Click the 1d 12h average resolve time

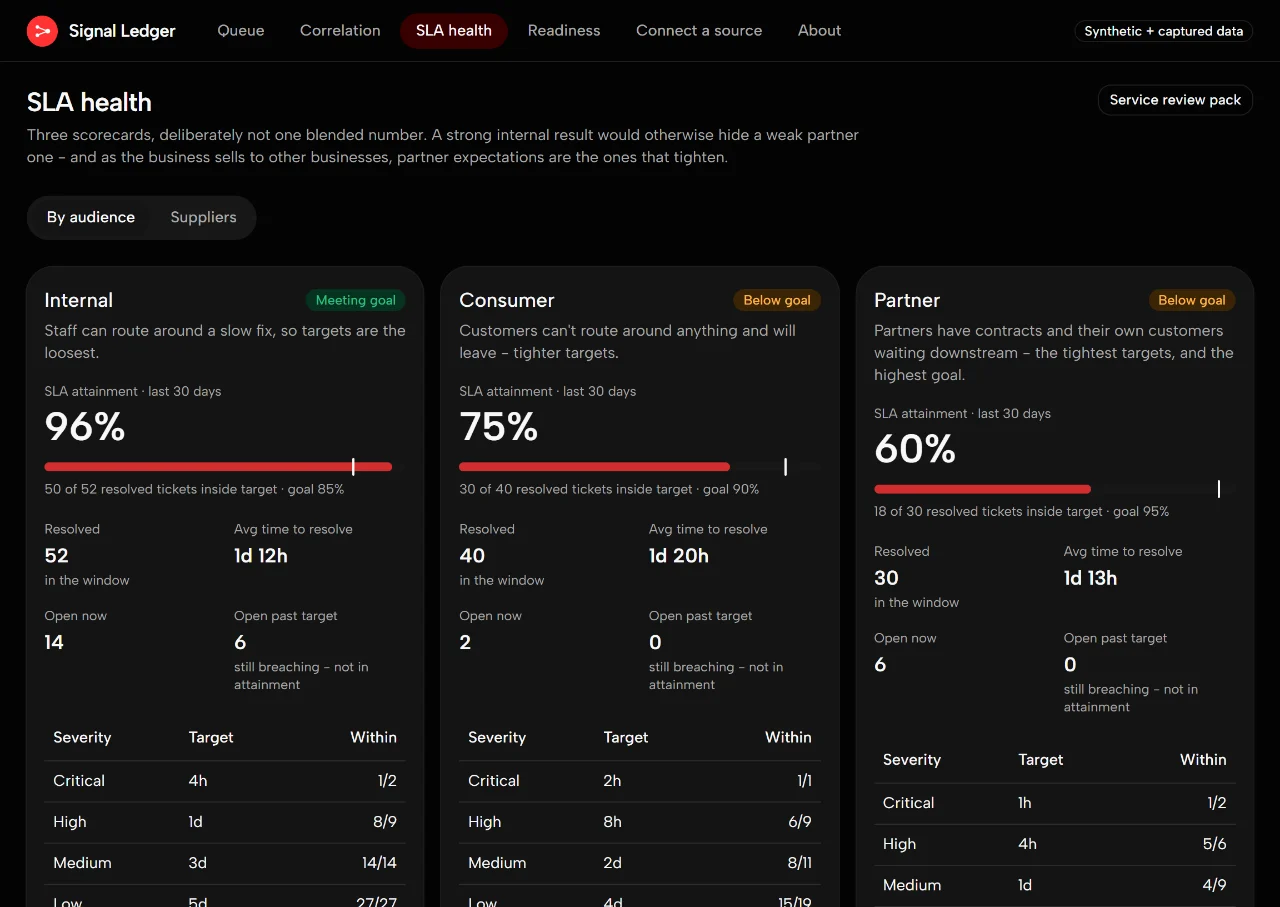pyautogui.click(x=261, y=556)
